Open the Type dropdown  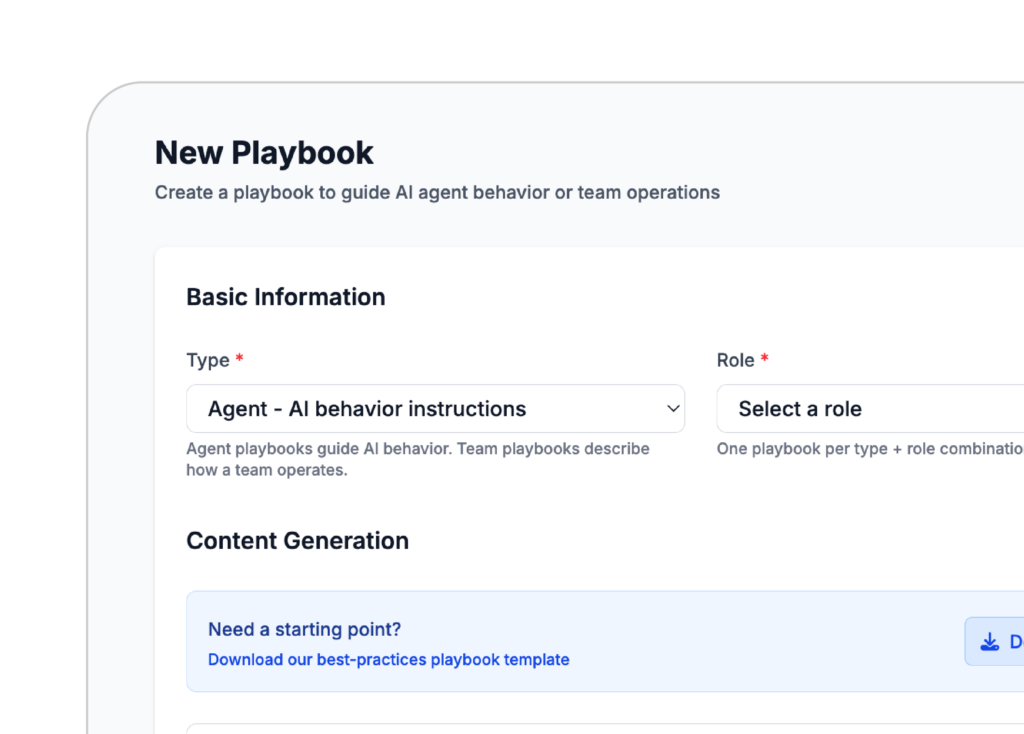(435, 409)
